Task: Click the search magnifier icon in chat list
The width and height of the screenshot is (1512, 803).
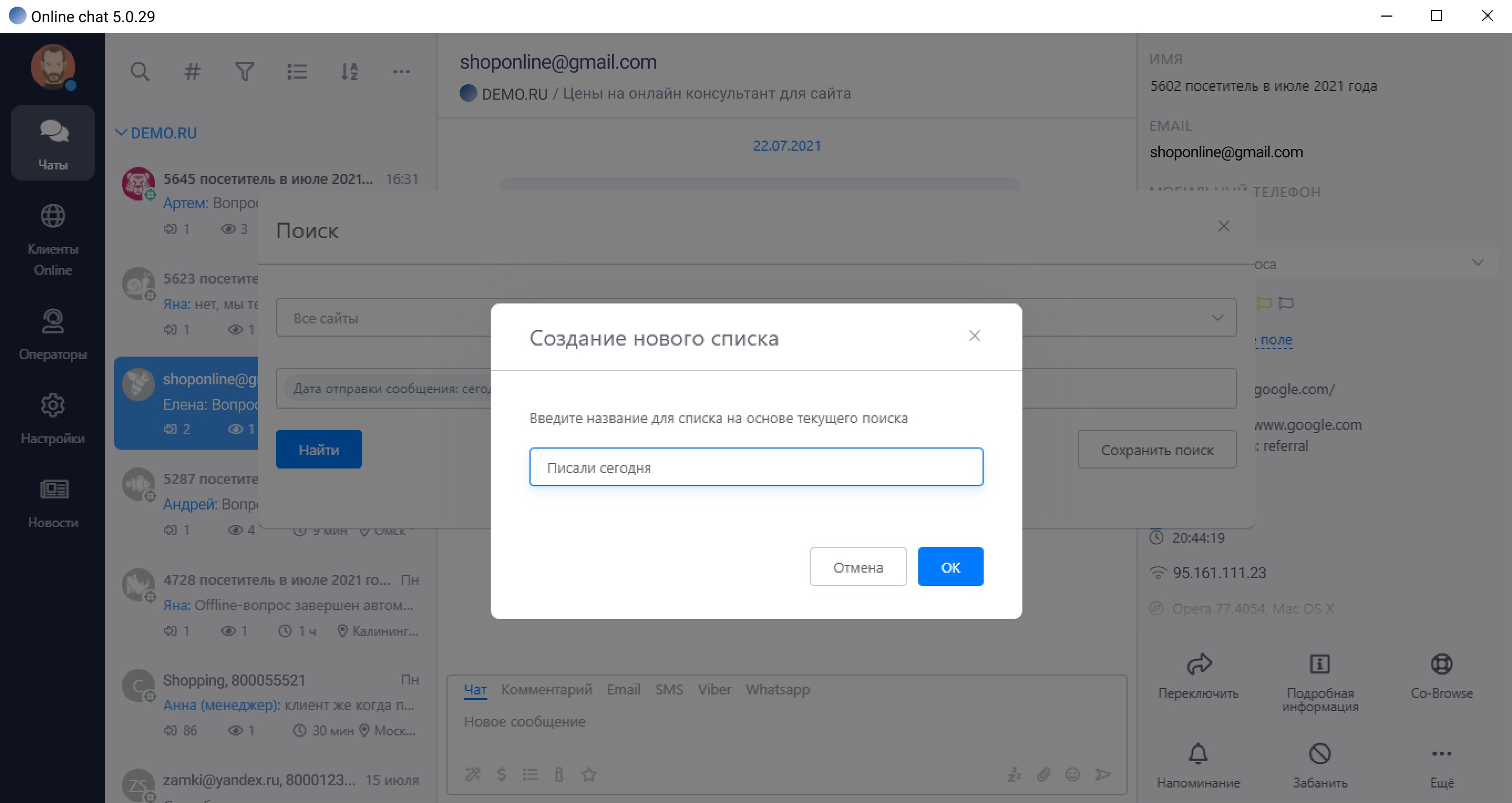Action: [140, 71]
